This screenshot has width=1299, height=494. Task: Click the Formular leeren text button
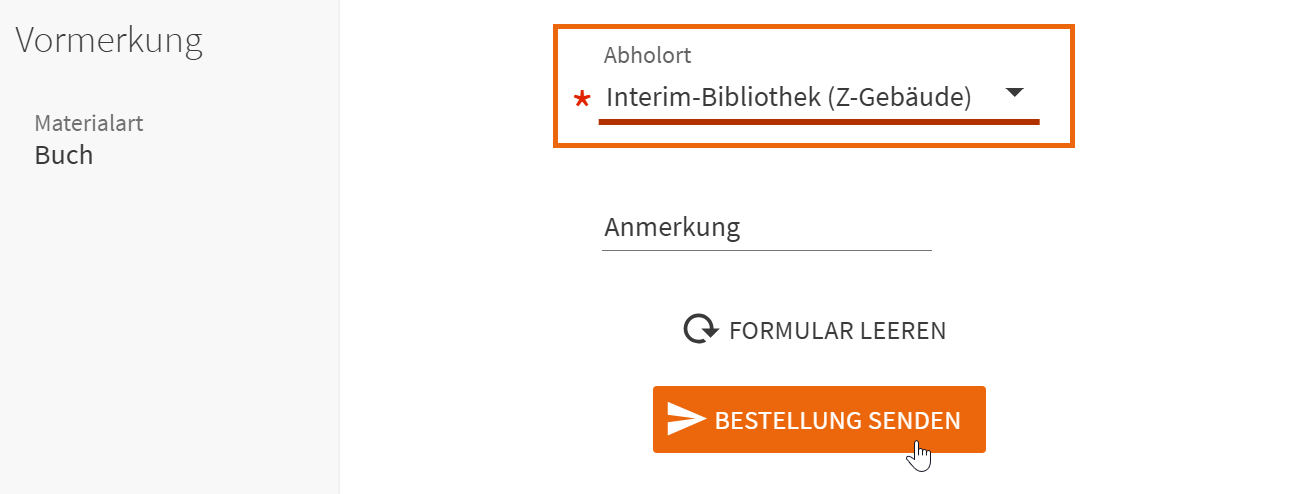837,331
